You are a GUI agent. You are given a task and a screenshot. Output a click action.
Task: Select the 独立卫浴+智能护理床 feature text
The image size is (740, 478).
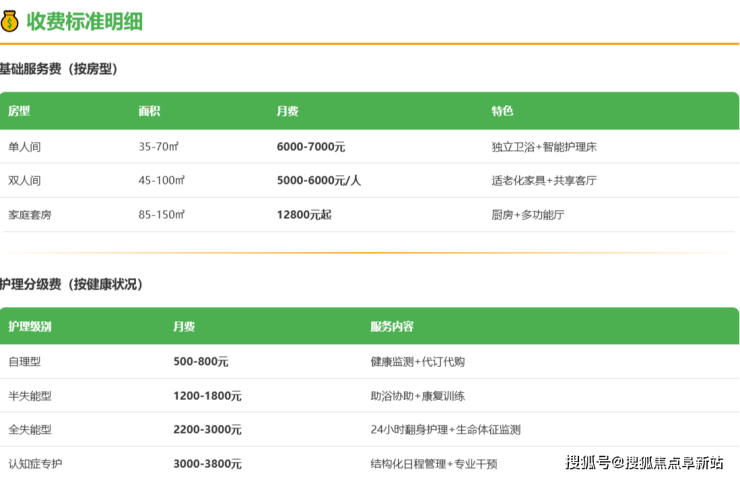[544, 147]
